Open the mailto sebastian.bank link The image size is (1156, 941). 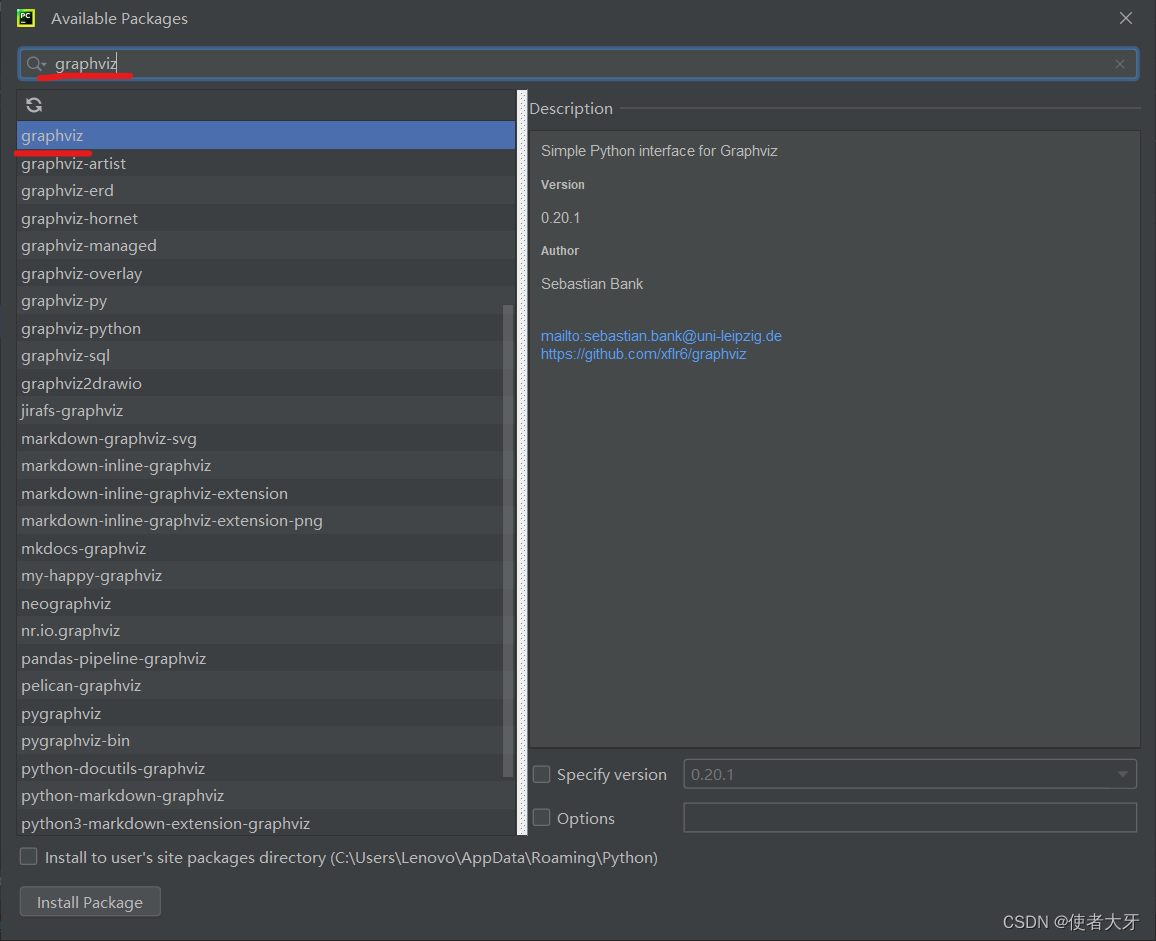point(661,336)
